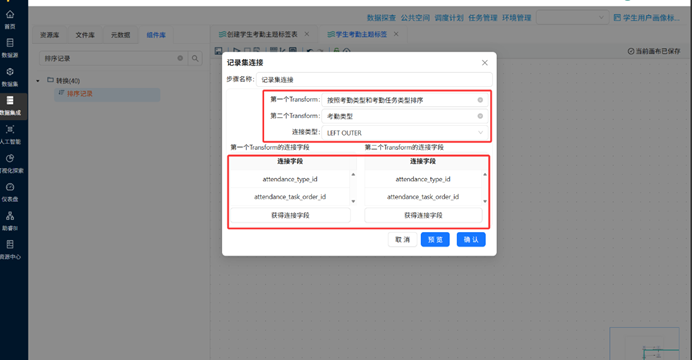This screenshot has height=360, width=692.
Task: Open the 第二个Transform 考勤类型 selection box
Action: click(x=405, y=116)
